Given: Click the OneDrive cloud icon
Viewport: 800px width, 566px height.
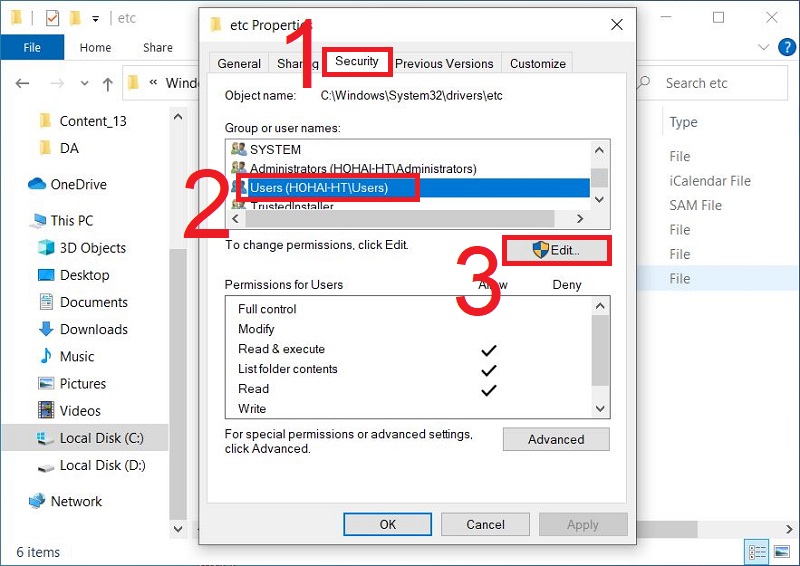Looking at the screenshot, I should tap(37, 184).
